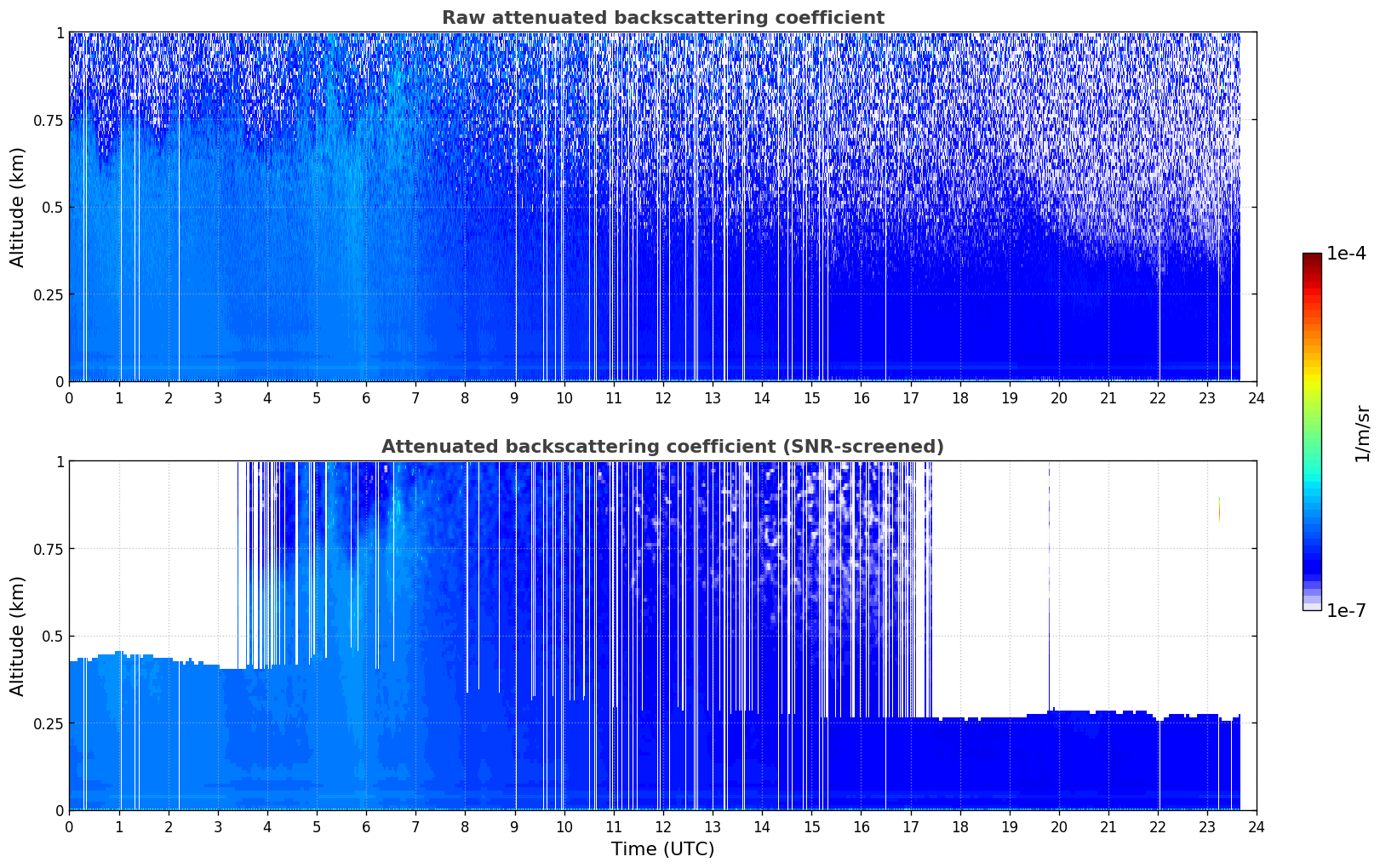Click the dark red top of colorbar
The image size is (1380, 868).
[1311, 258]
